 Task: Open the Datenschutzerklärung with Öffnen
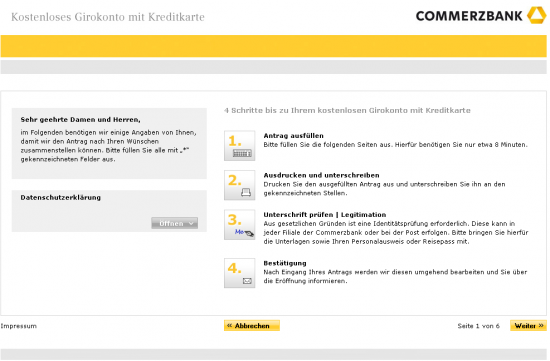175,223
